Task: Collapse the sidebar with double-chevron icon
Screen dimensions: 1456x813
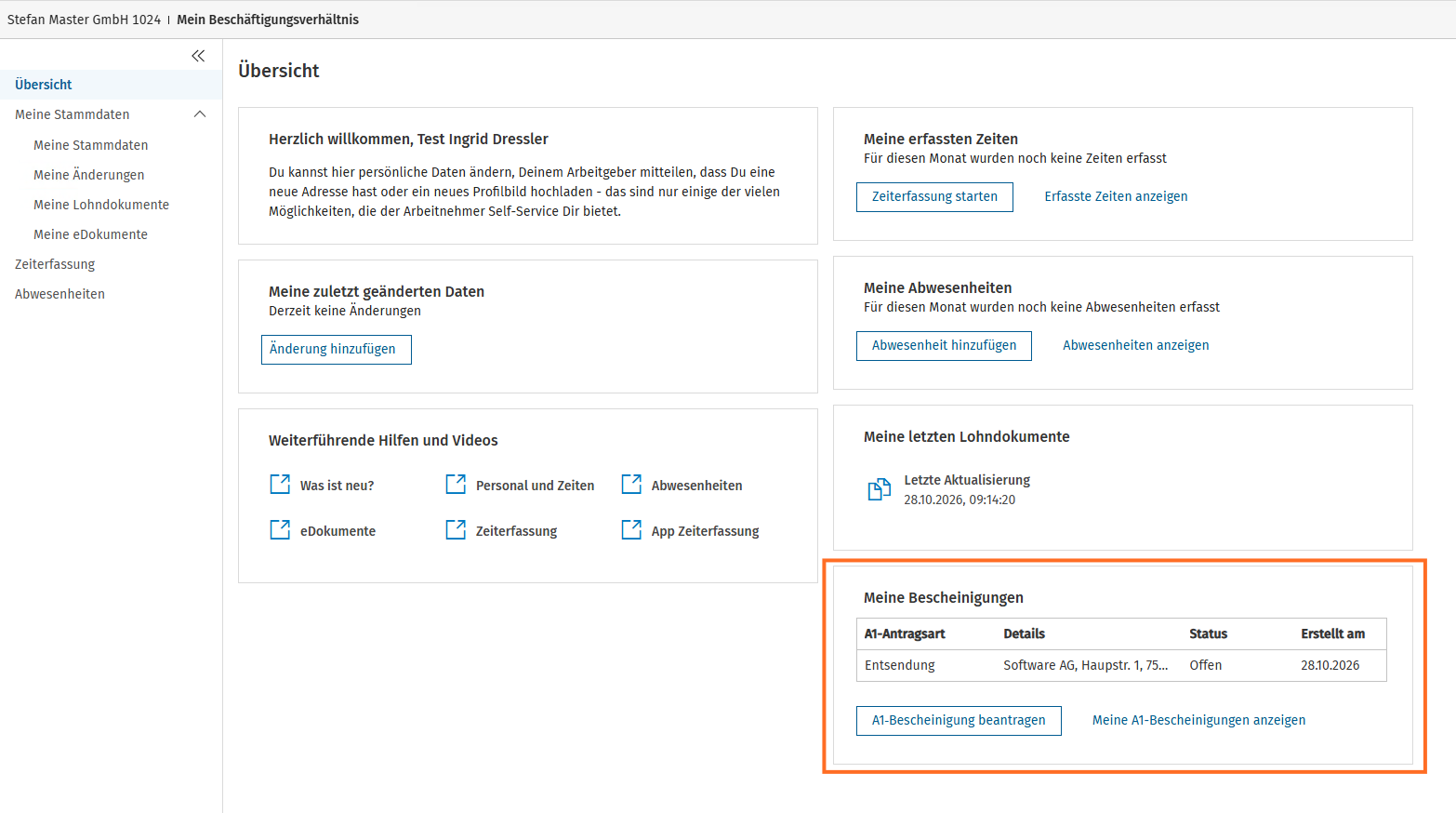Action: pos(198,56)
